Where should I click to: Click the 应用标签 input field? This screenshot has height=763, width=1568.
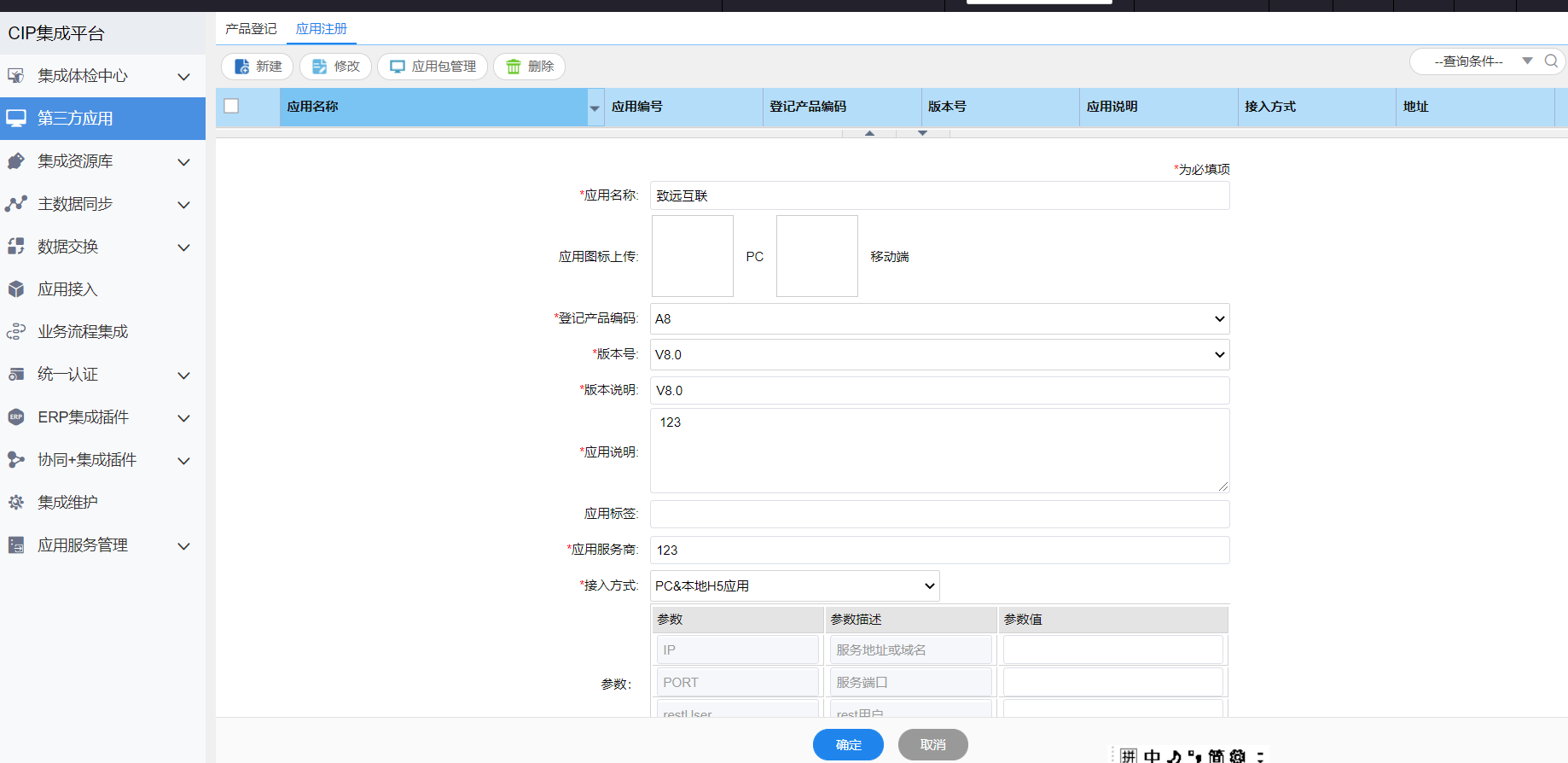tap(938, 514)
